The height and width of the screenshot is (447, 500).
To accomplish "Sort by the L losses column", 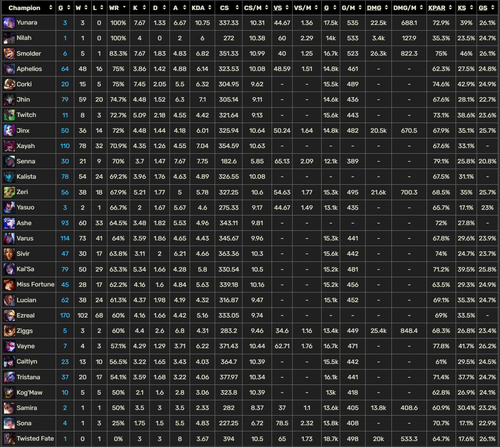I will tap(99, 8).
